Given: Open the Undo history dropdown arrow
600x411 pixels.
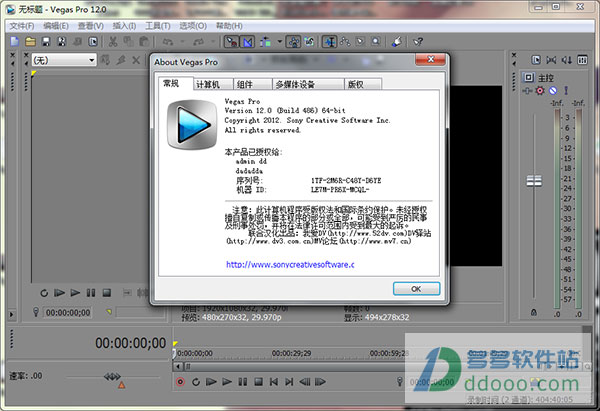Looking at the screenshot, I should (x=182, y=41).
